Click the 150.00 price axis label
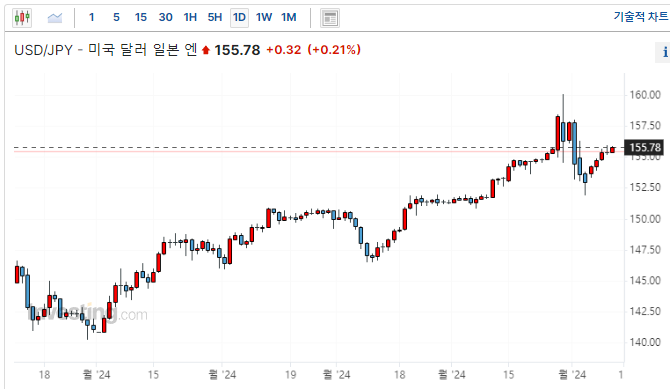Image resolution: width=670 pixels, height=389 pixels. point(645,219)
